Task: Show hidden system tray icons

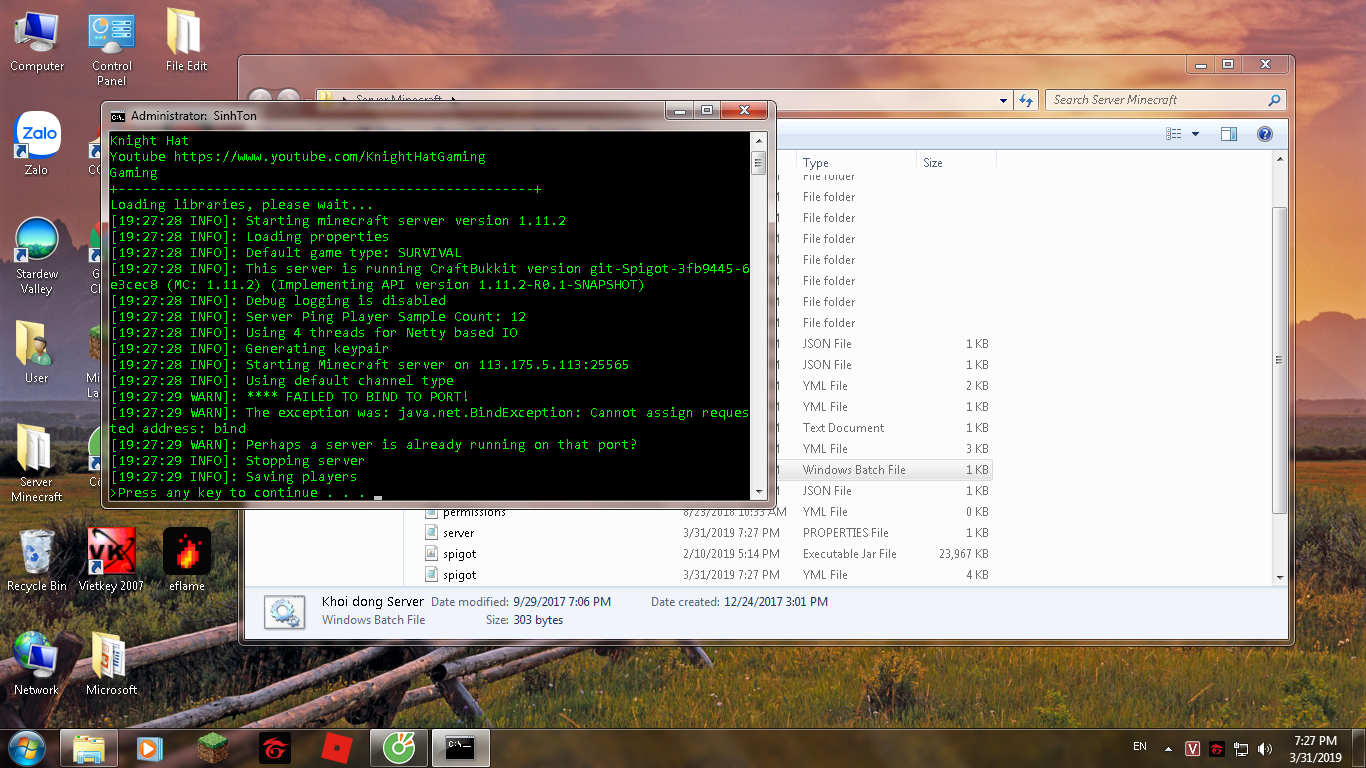Action: (1168, 748)
